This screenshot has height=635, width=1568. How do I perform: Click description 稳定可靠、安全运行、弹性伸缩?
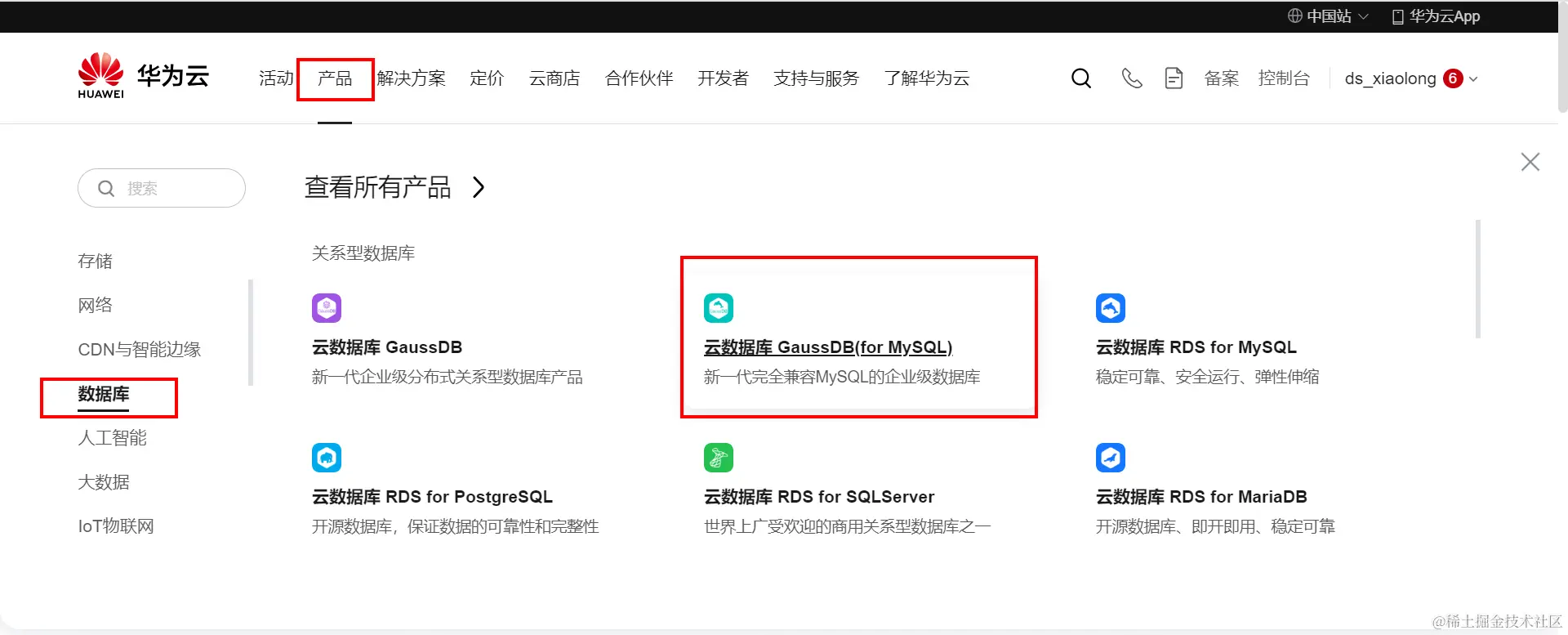(x=1208, y=377)
